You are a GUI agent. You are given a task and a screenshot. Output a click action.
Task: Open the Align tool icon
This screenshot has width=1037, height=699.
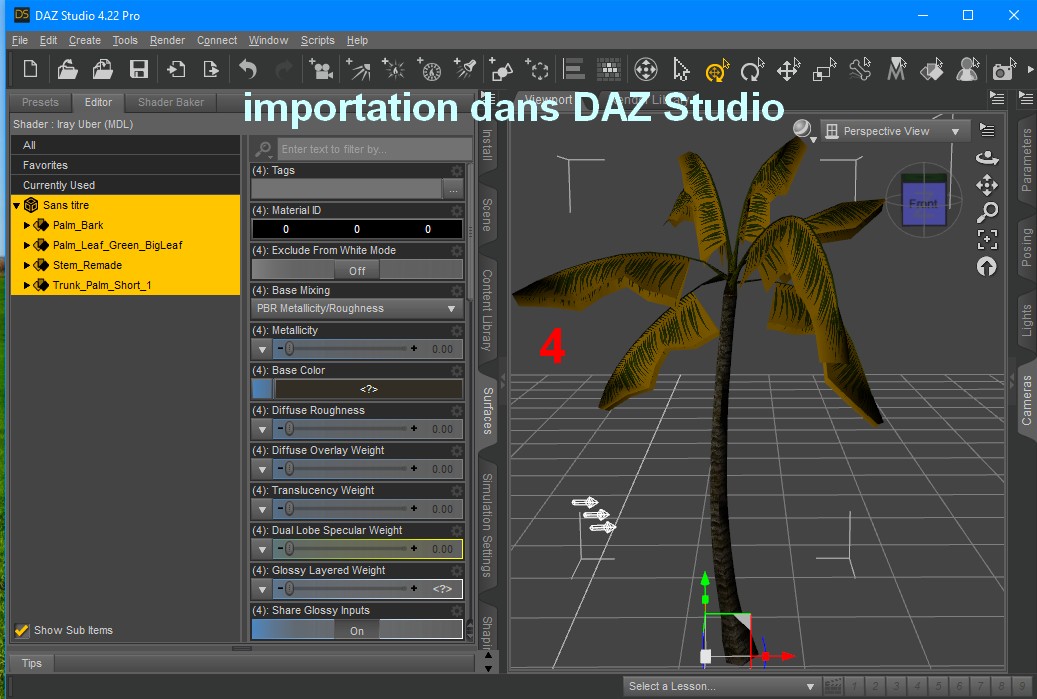573,69
